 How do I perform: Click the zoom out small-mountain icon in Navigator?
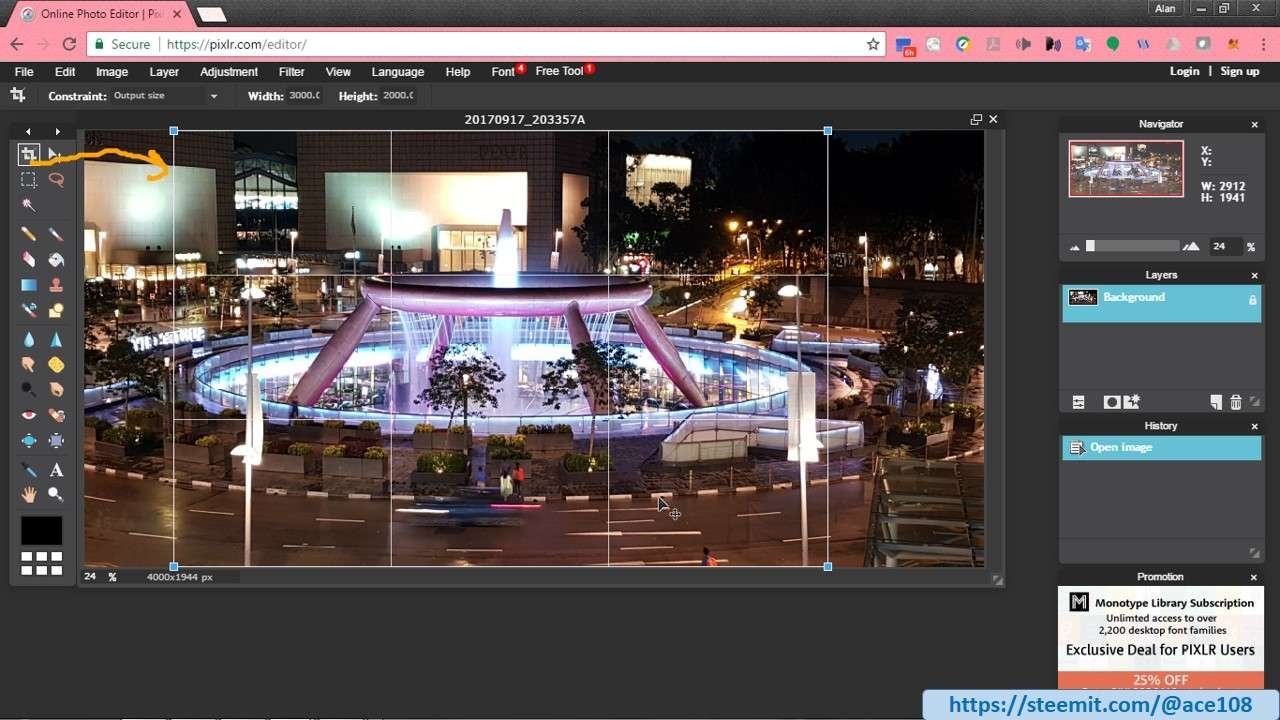click(x=1075, y=247)
